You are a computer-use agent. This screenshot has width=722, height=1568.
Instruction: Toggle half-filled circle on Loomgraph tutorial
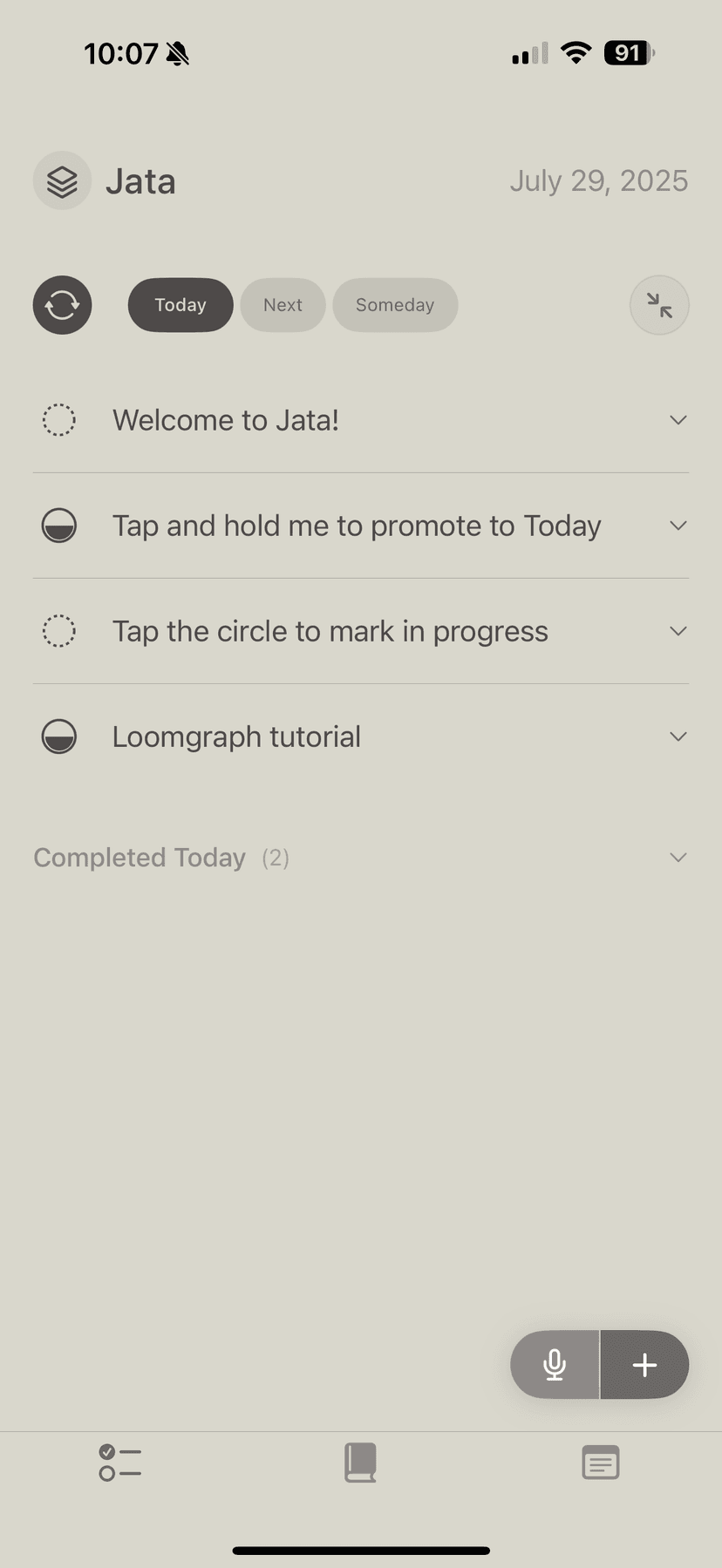(59, 736)
